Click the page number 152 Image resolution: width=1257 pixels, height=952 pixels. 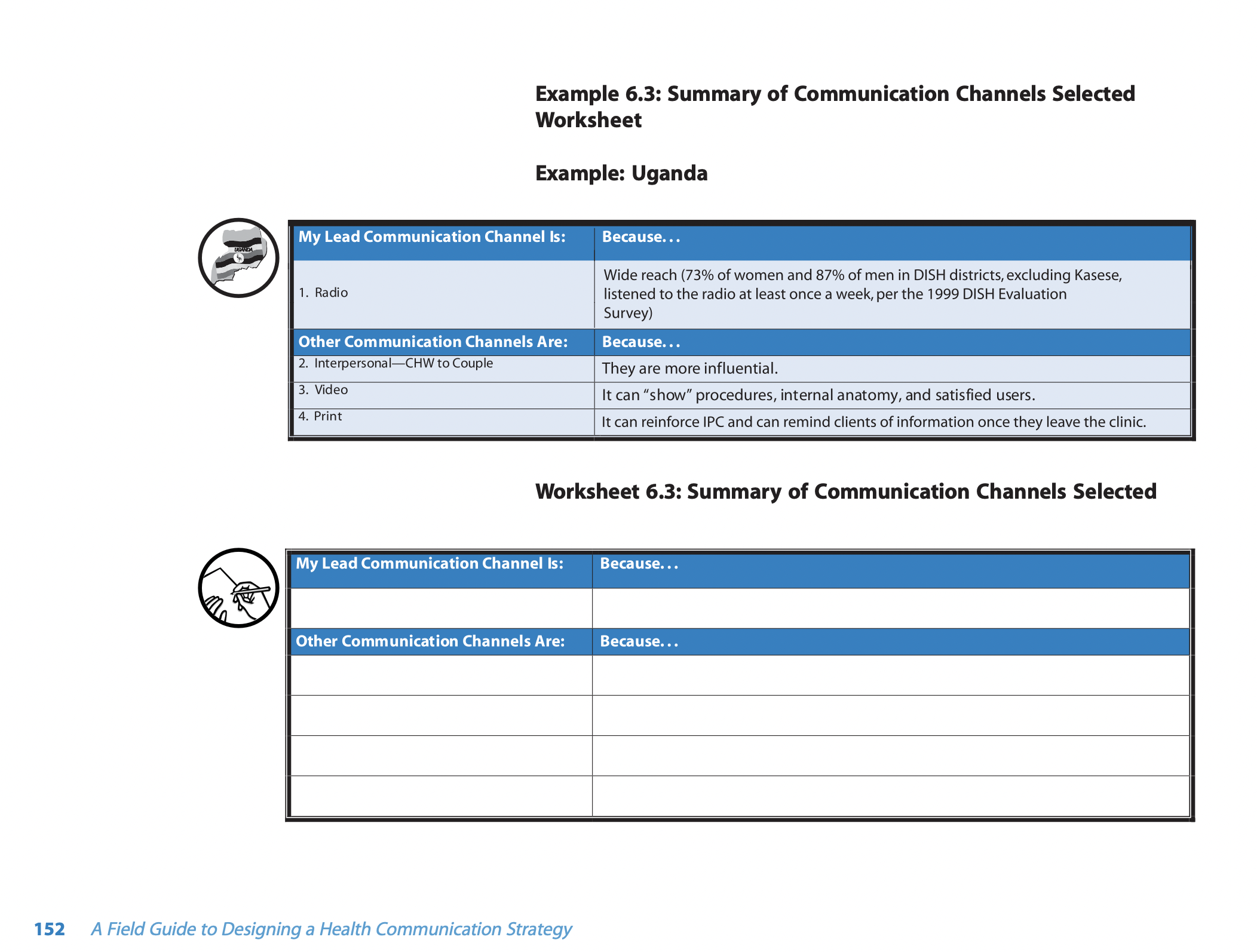(50, 929)
